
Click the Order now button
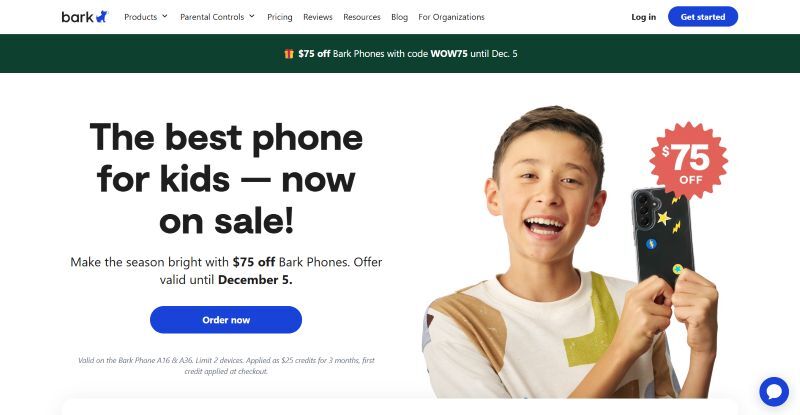226,320
